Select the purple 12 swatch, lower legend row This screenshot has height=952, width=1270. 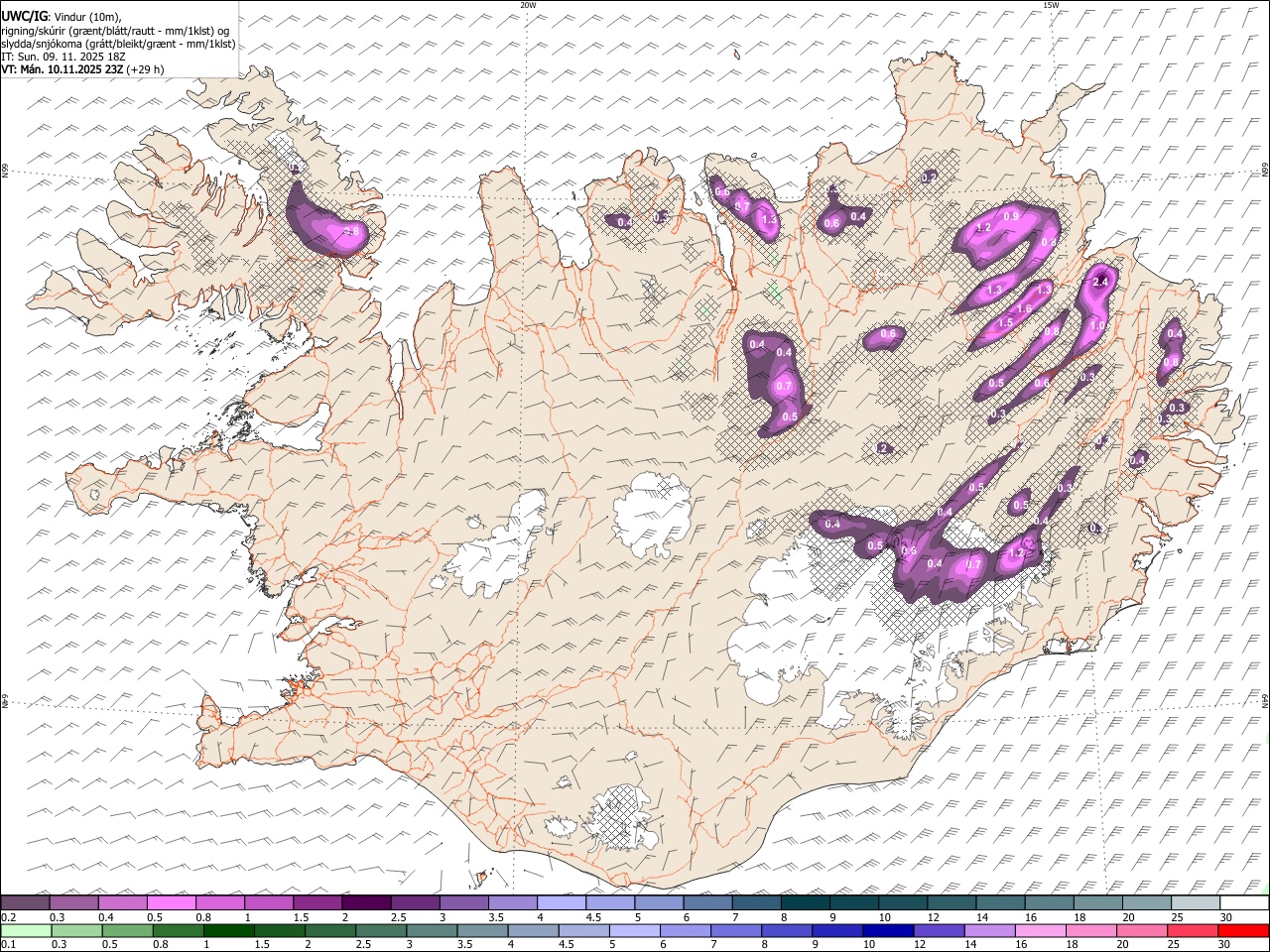[x=939, y=931]
